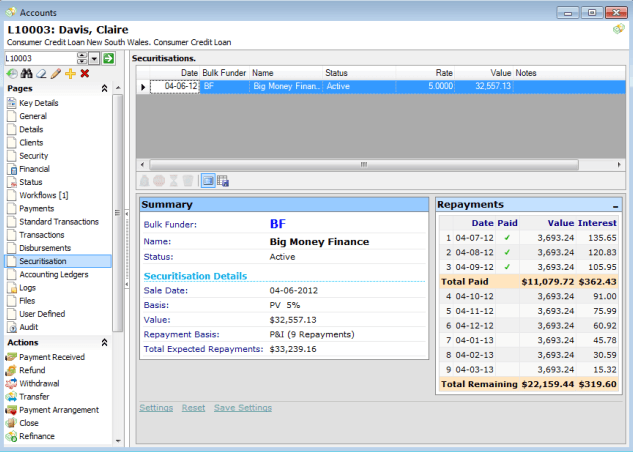The height and width of the screenshot is (452, 633).
Task: Click the Transfer action icon
Action: (x=11, y=397)
